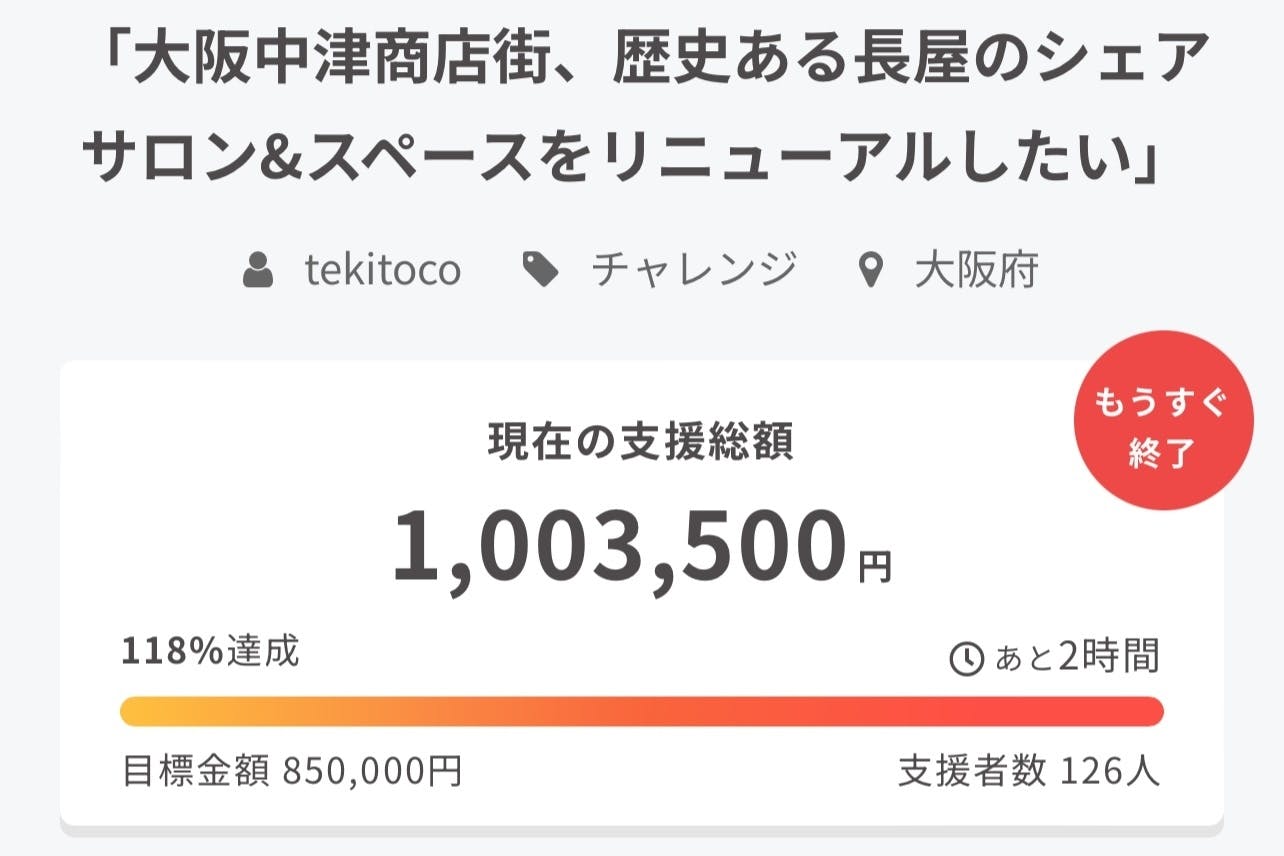Click the location pin icon

pyautogui.click(x=872, y=270)
